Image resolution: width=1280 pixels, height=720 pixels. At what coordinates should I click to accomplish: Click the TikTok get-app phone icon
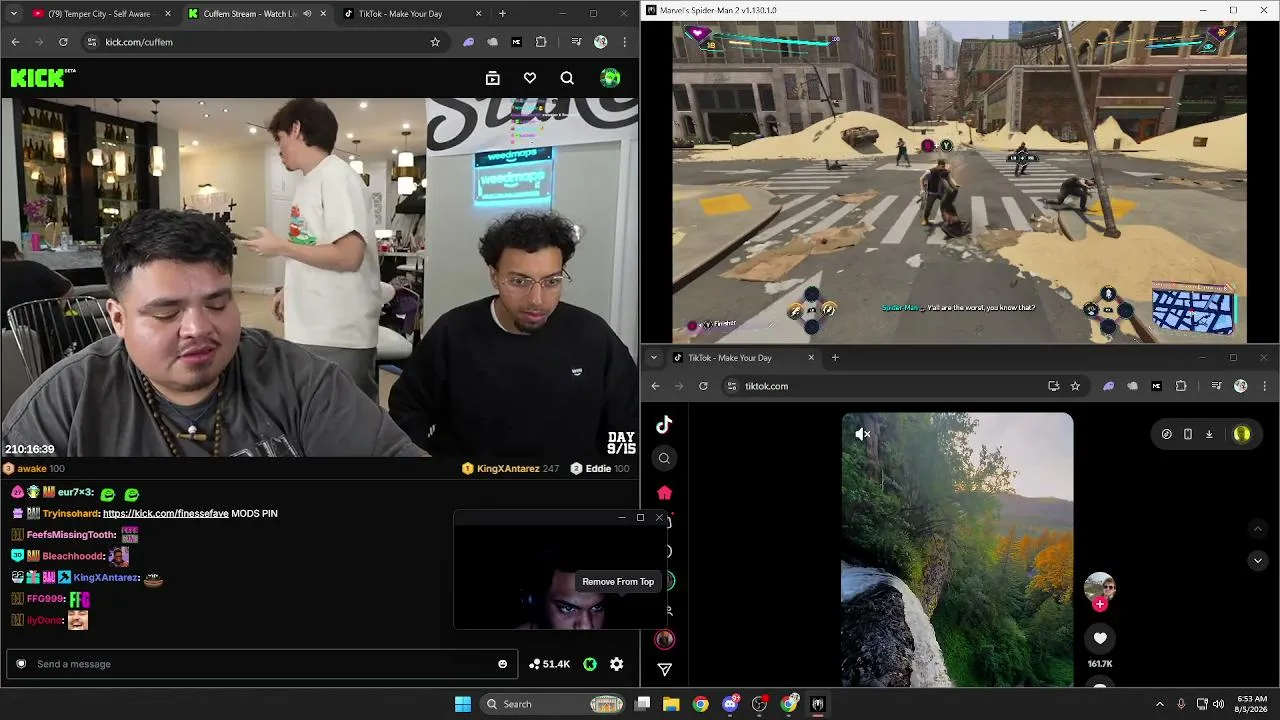click(1187, 434)
